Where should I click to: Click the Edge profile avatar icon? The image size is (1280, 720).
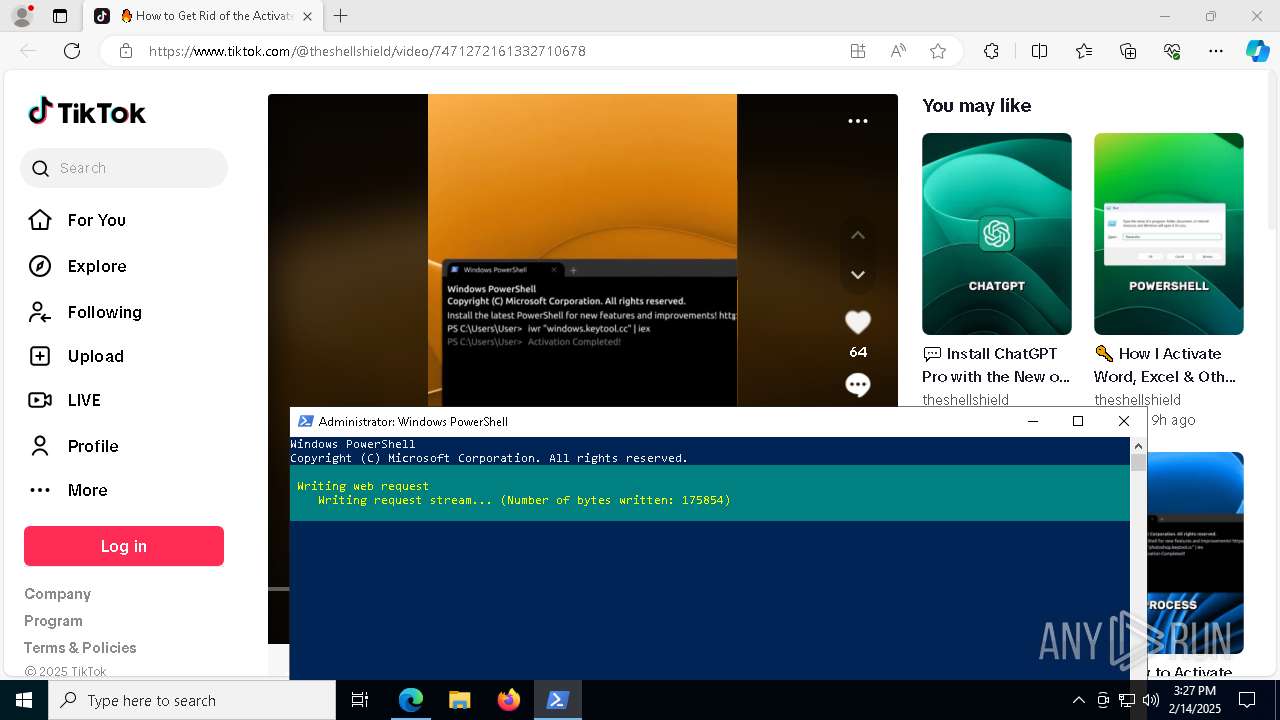(21, 16)
